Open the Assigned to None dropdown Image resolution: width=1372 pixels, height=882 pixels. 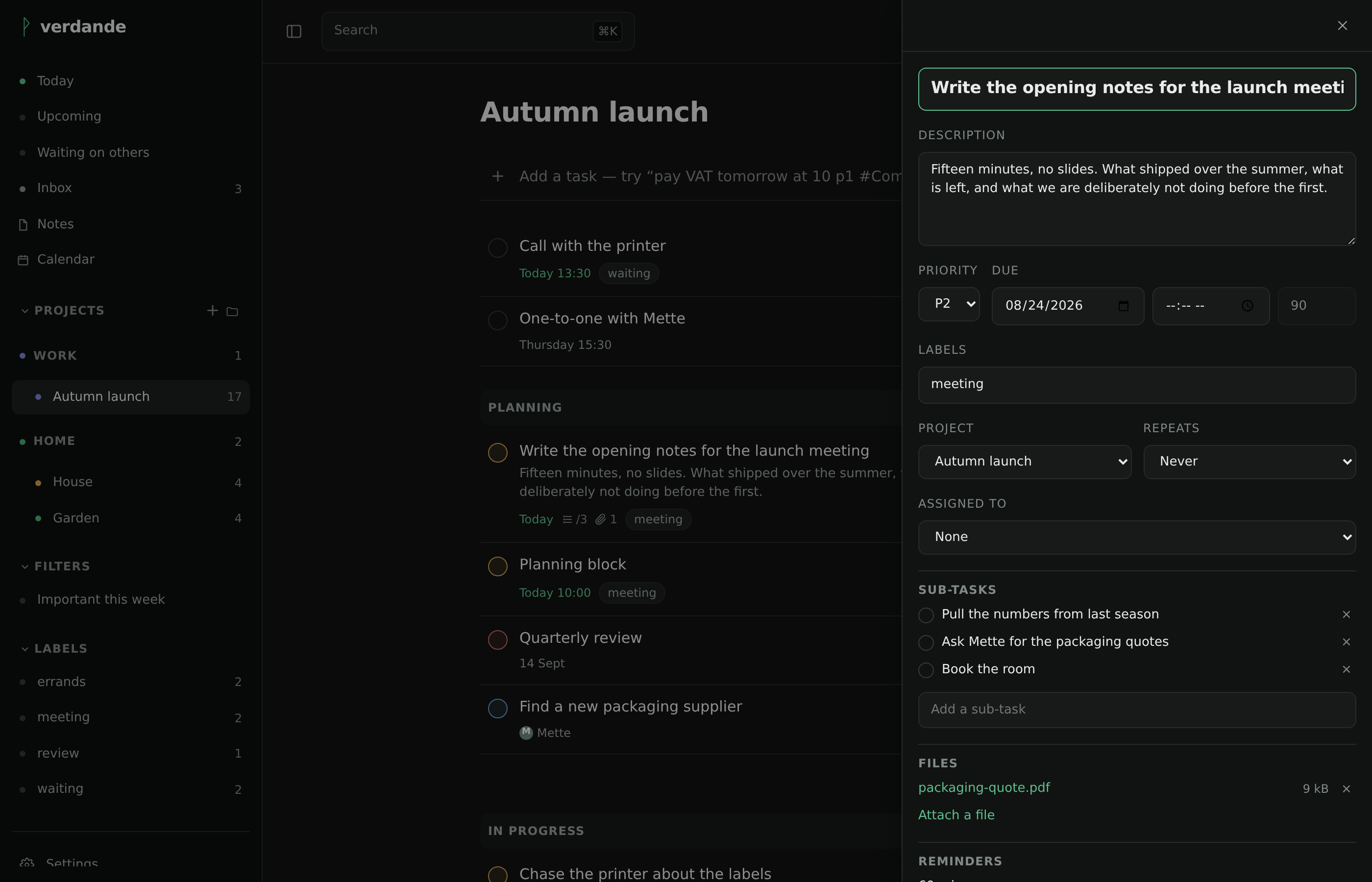(x=1137, y=537)
